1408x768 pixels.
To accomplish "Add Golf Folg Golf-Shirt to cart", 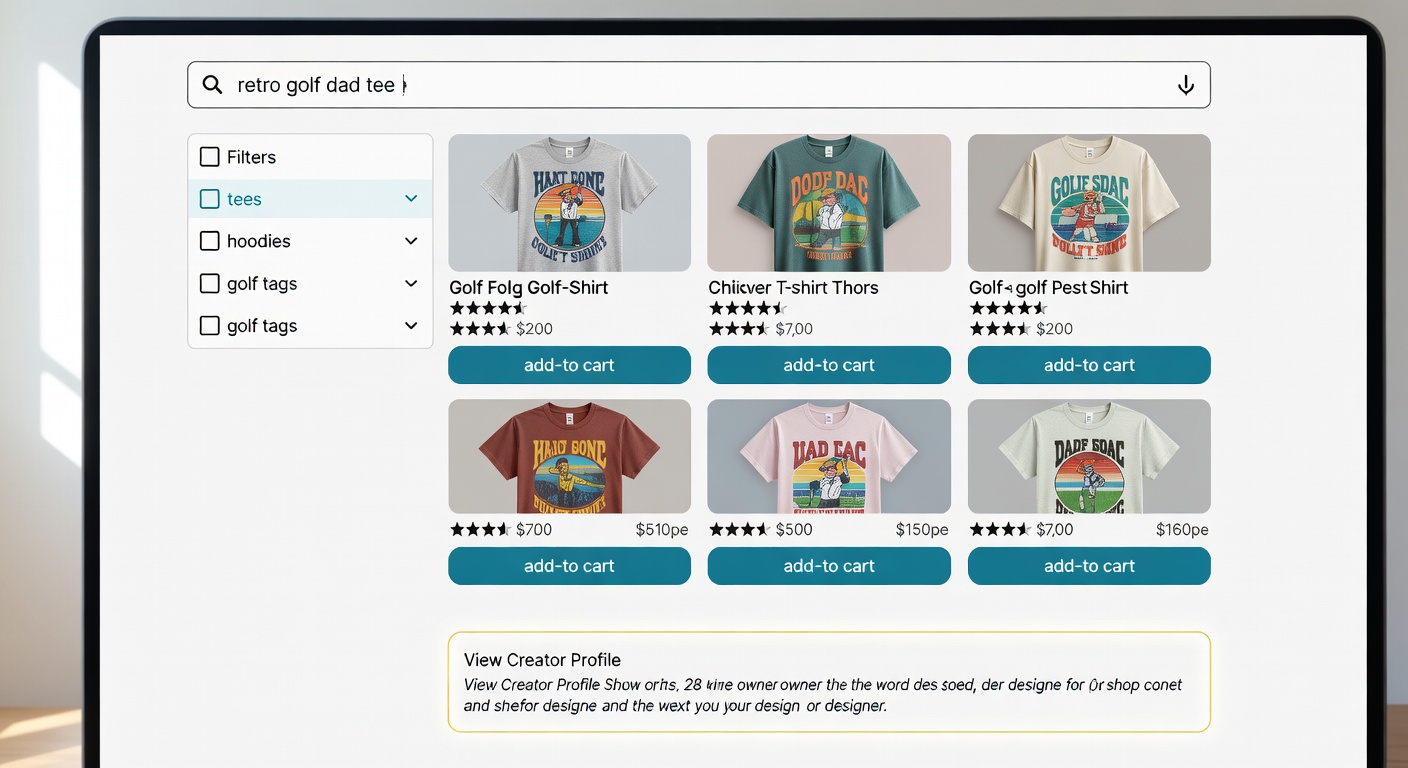I will tap(569, 365).
